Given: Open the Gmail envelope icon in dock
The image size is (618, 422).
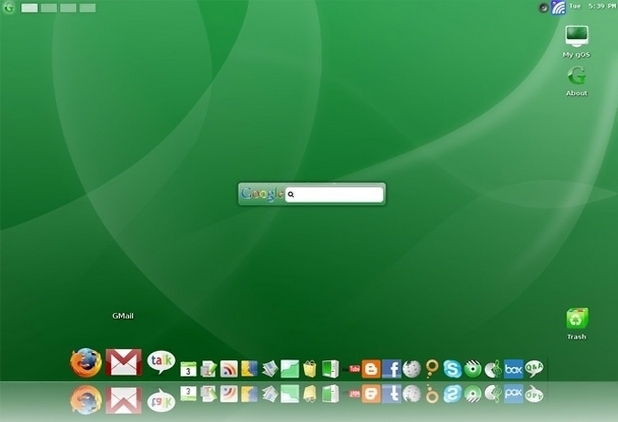Looking at the screenshot, I should [124, 362].
